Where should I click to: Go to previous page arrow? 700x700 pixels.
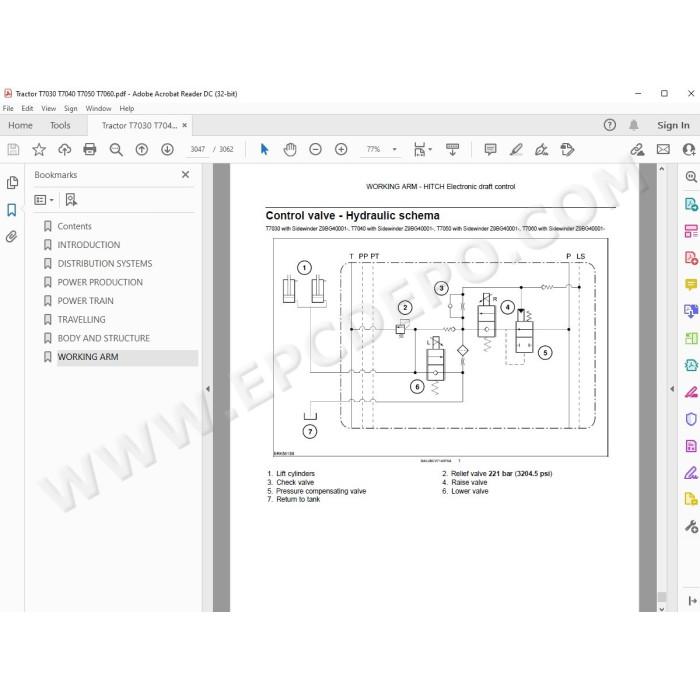tap(142, 149)
